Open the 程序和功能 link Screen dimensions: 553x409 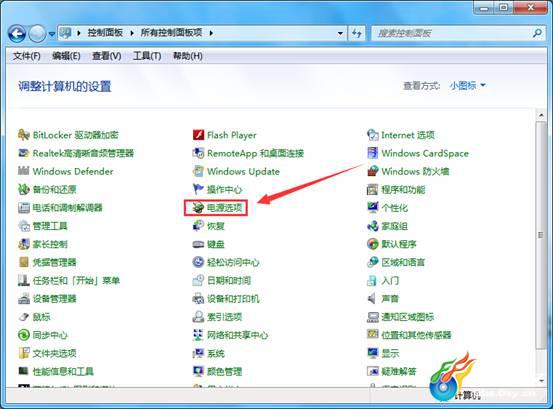(403, 190)
